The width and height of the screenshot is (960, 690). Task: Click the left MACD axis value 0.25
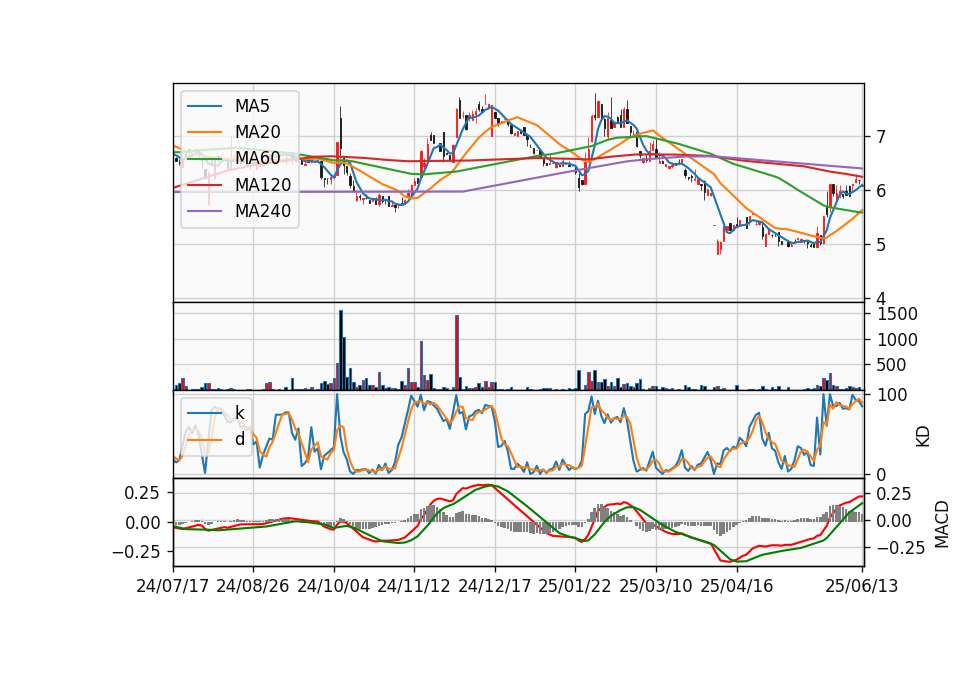(x=142, y=493)
